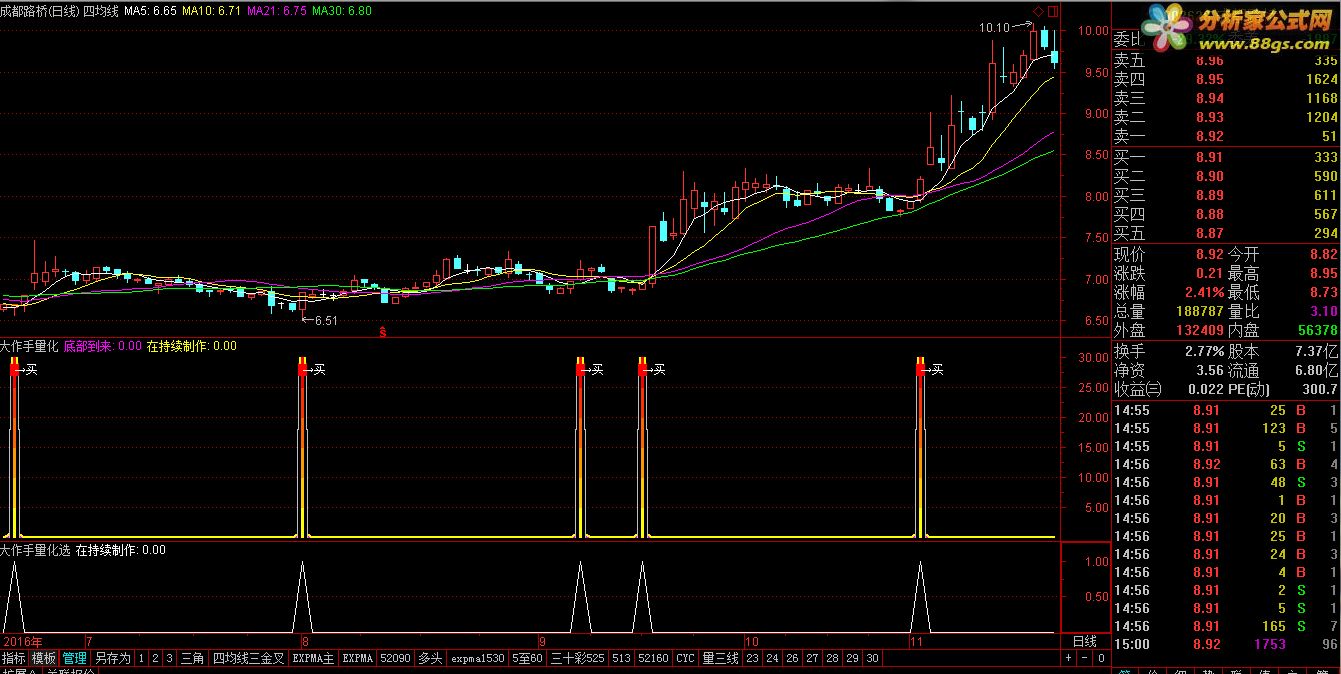The width and height of the screenshot is (1341, 674).
Task: Click the MA21: 6.75 indicator value
Action: point(277,10)
